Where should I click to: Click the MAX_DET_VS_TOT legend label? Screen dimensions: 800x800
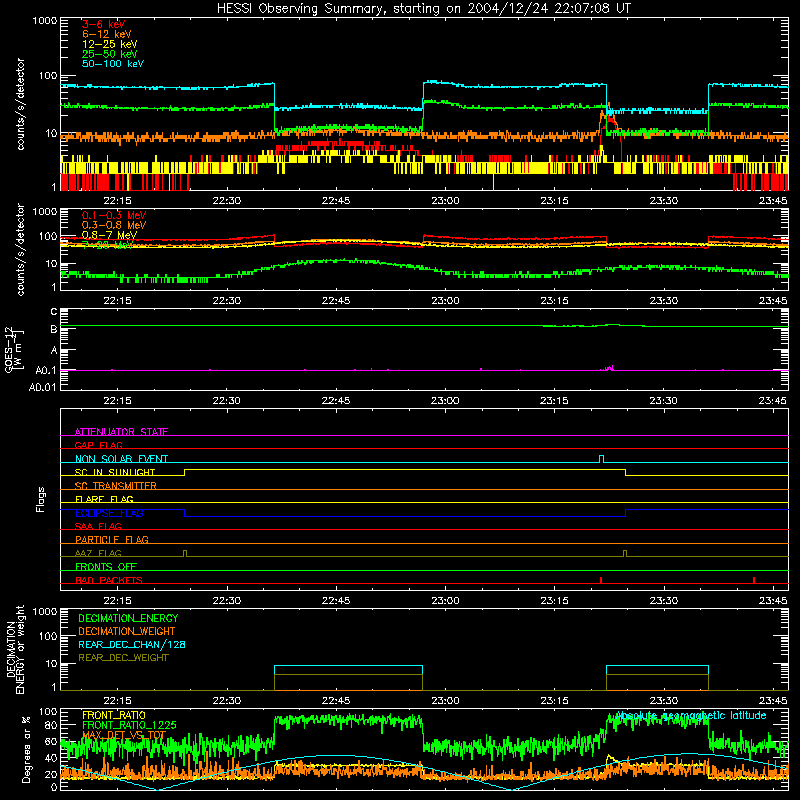click(123, 735)
